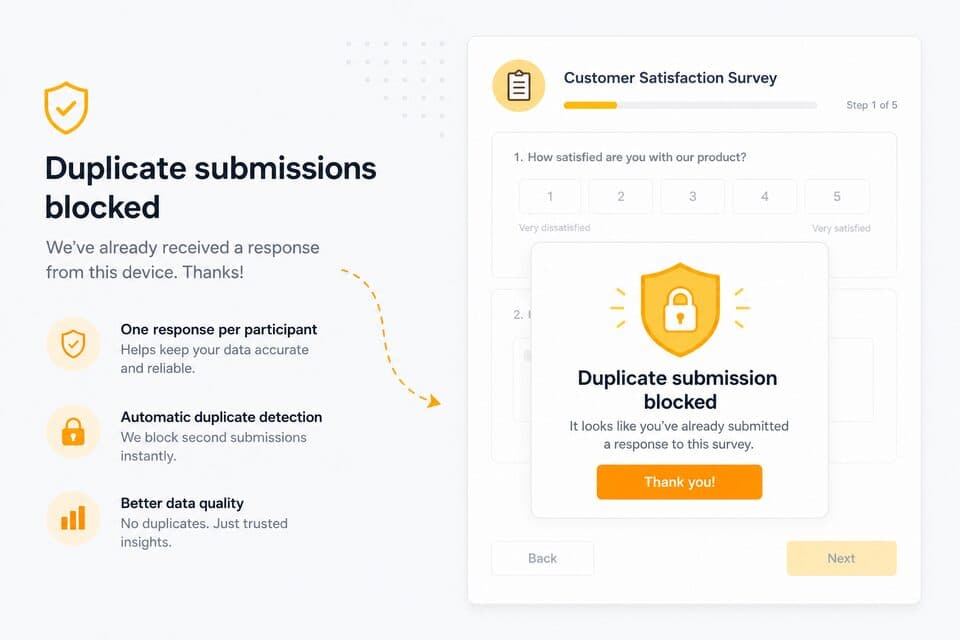960x640 pixels.
Task: Click the survey clipboard icon
Action: tap(519, 86)
